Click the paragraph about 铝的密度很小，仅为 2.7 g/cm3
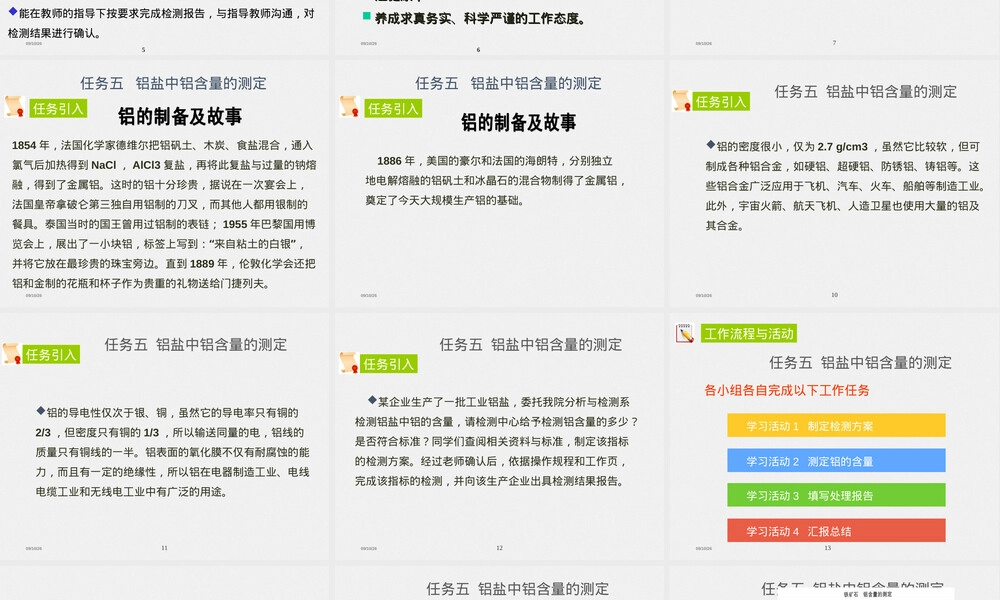 [844, 186]
